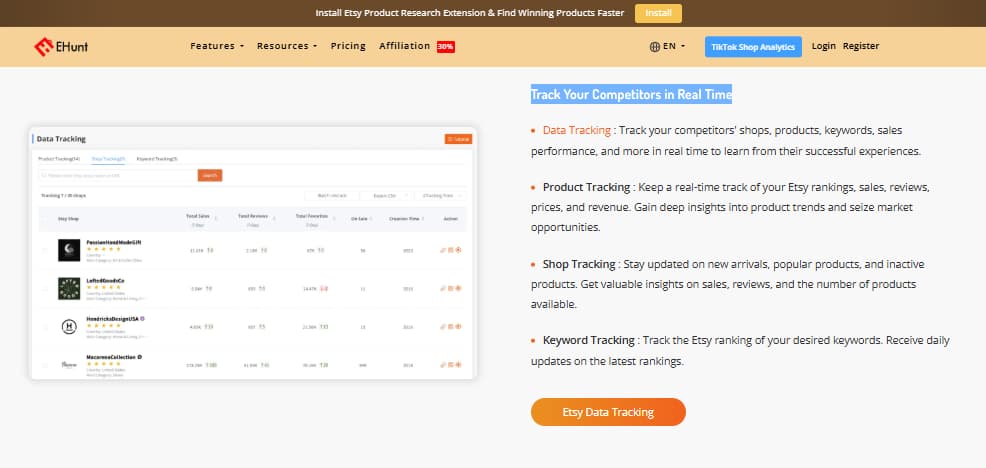The height and width of the screenshot is (468, 986).
Task: Open TikTok Shop Analytics
Action: (753, 47)
